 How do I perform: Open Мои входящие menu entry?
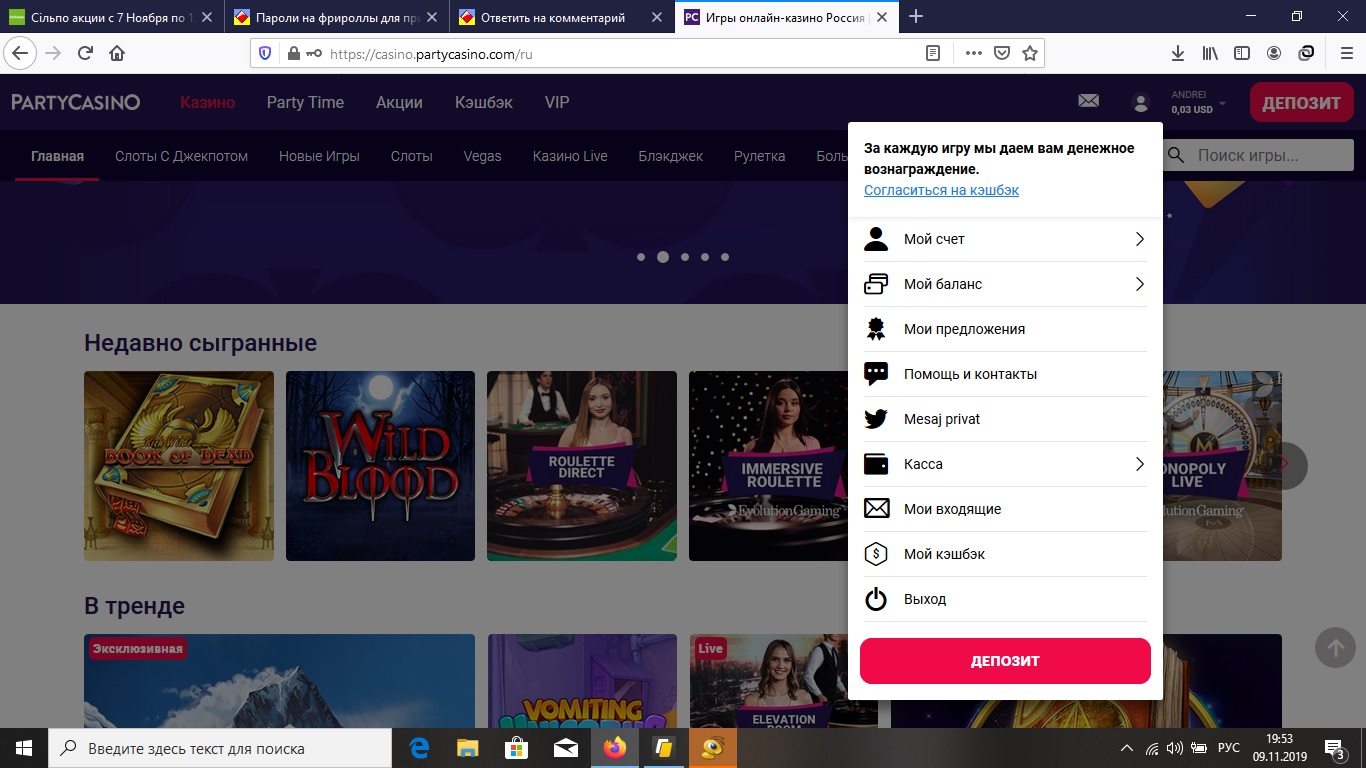[1005, 509]
